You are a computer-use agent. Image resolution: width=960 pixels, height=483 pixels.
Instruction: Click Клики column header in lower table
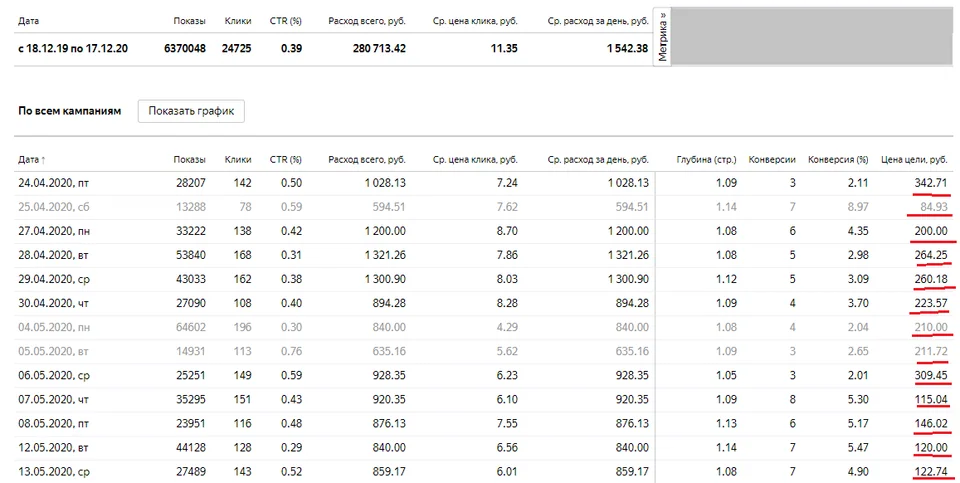pos(238,160)
